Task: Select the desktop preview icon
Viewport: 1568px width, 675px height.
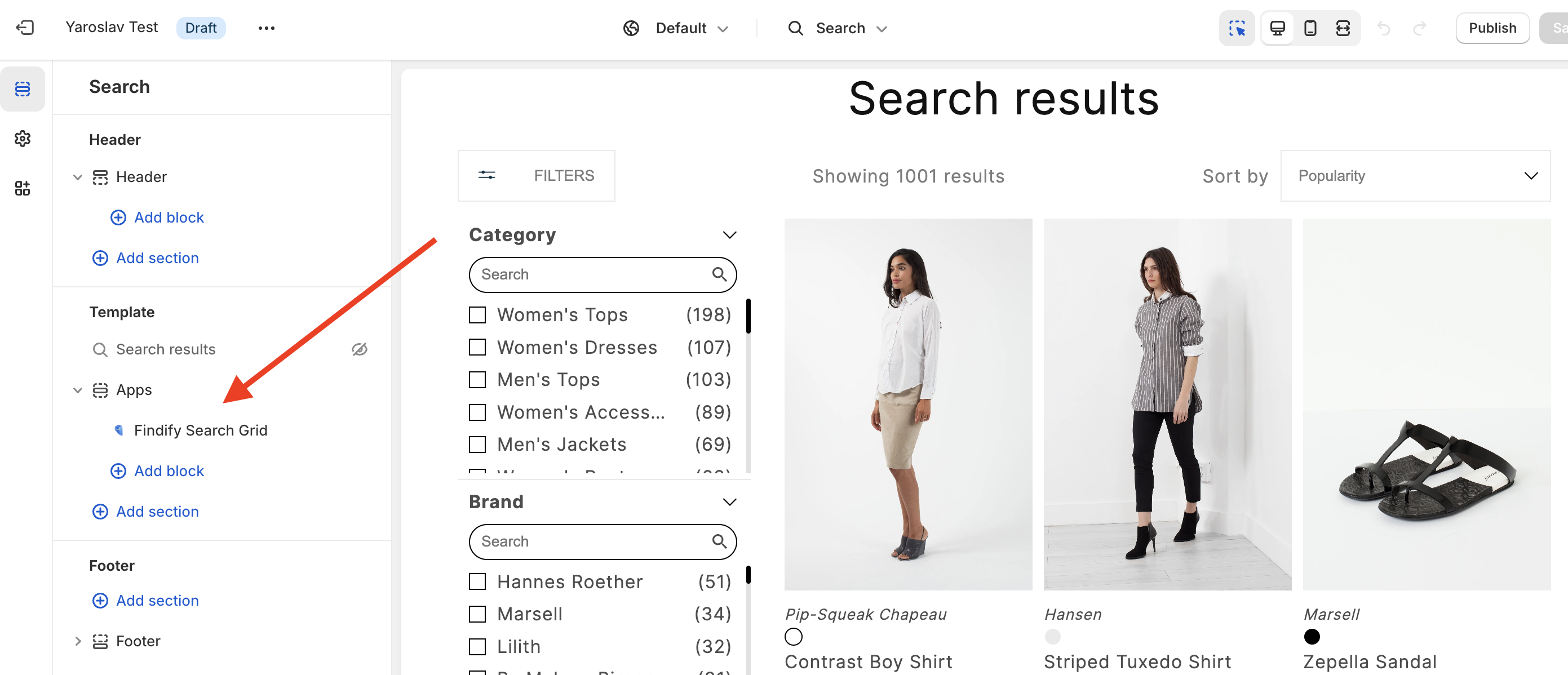Action: [x=1277, y=28]
